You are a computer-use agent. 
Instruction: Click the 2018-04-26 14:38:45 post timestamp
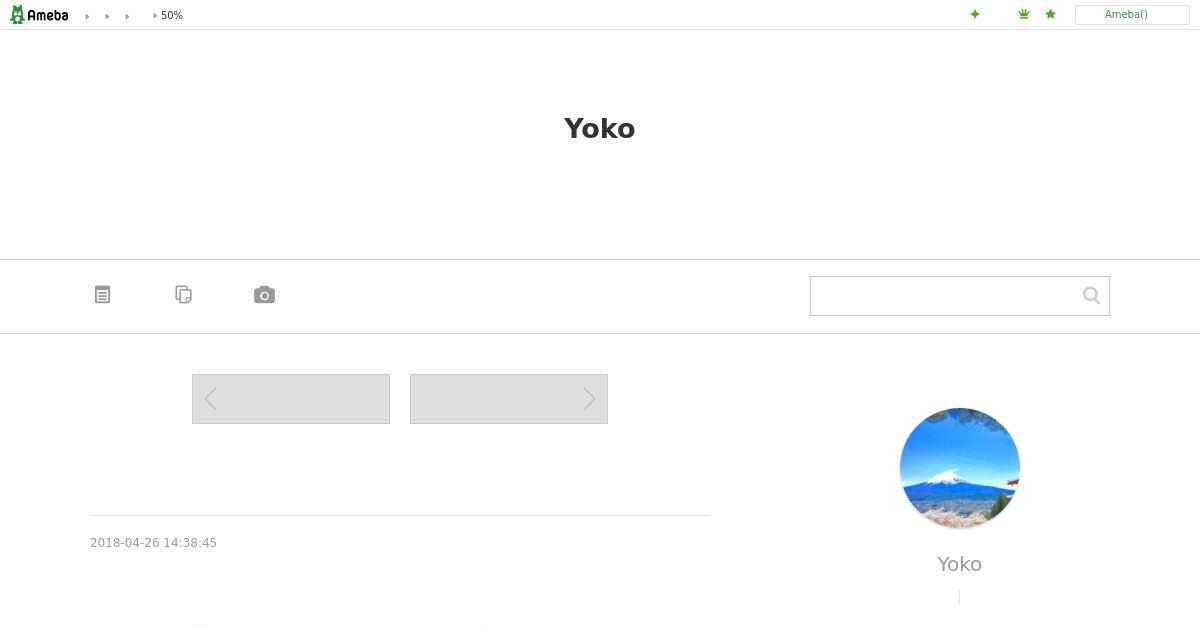153,543
